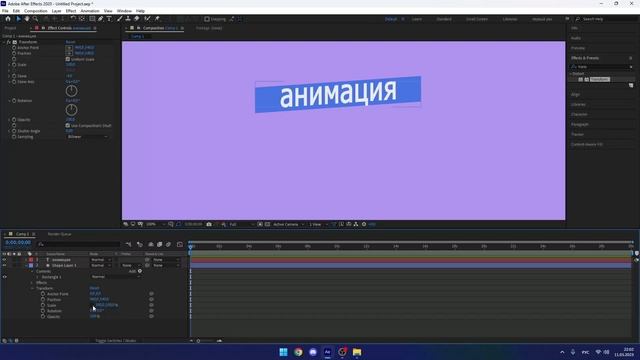This screenshot has width=640, height=360.
Task: Select the Roto Brush tool
Action: (x=147, y=19)
